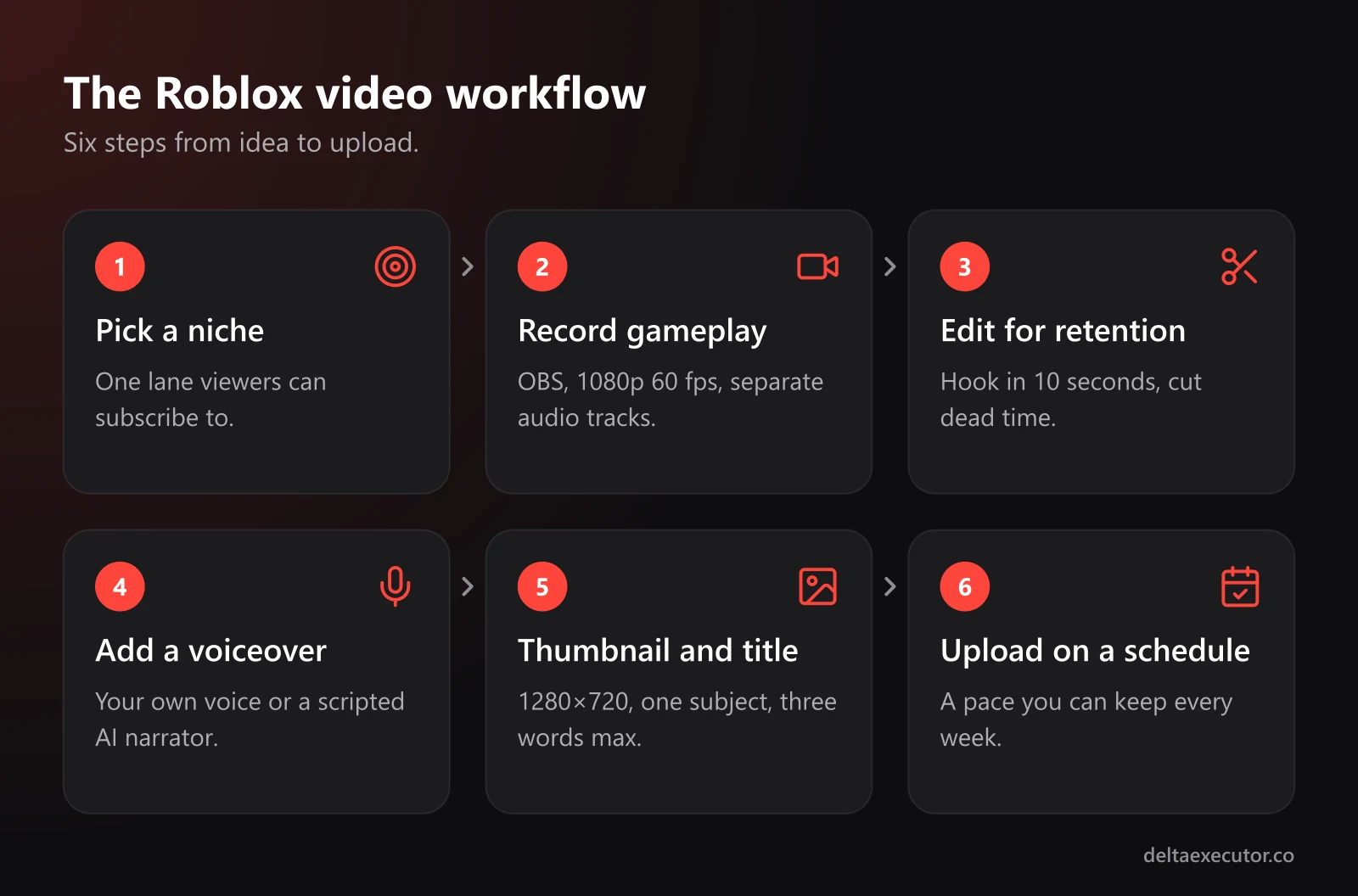Click the video camera icon on Record gameplay card
Image resolution: width=1358 pixels, height=896 pixels.
click(818, 266)
